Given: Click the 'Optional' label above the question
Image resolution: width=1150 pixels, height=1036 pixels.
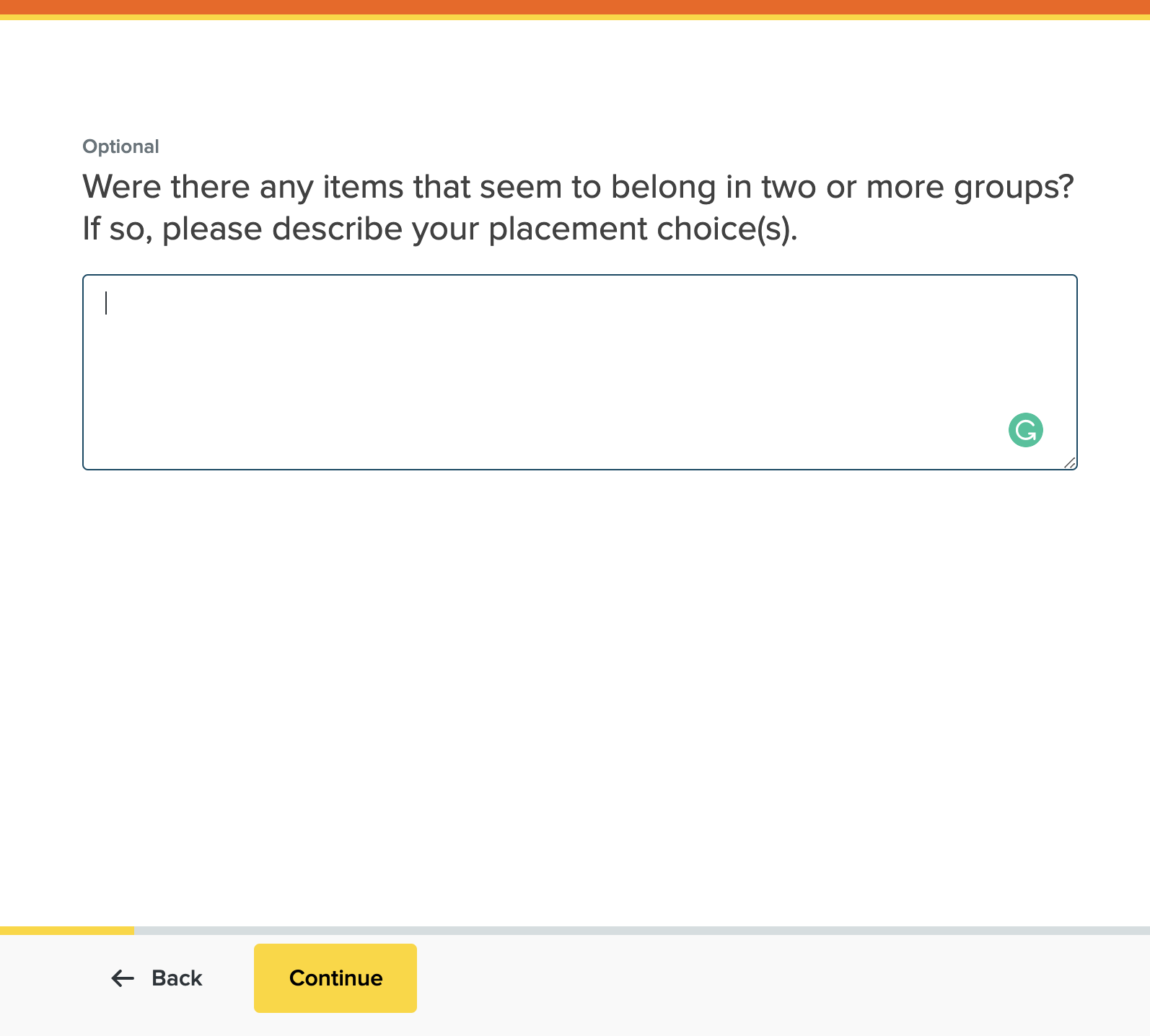Looking at the screenshot, I should tap(120, 146).
